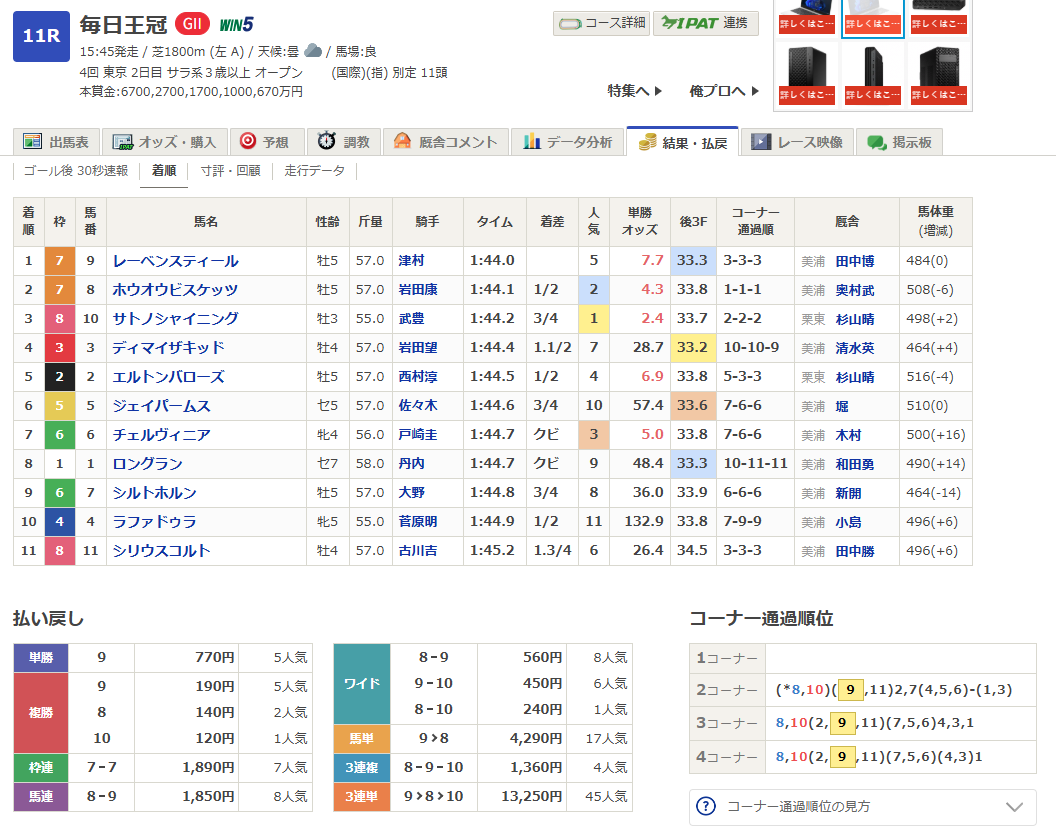Select the 寸評・回顧 sub-tab
1056x827 pixels.
click(230, 171)
